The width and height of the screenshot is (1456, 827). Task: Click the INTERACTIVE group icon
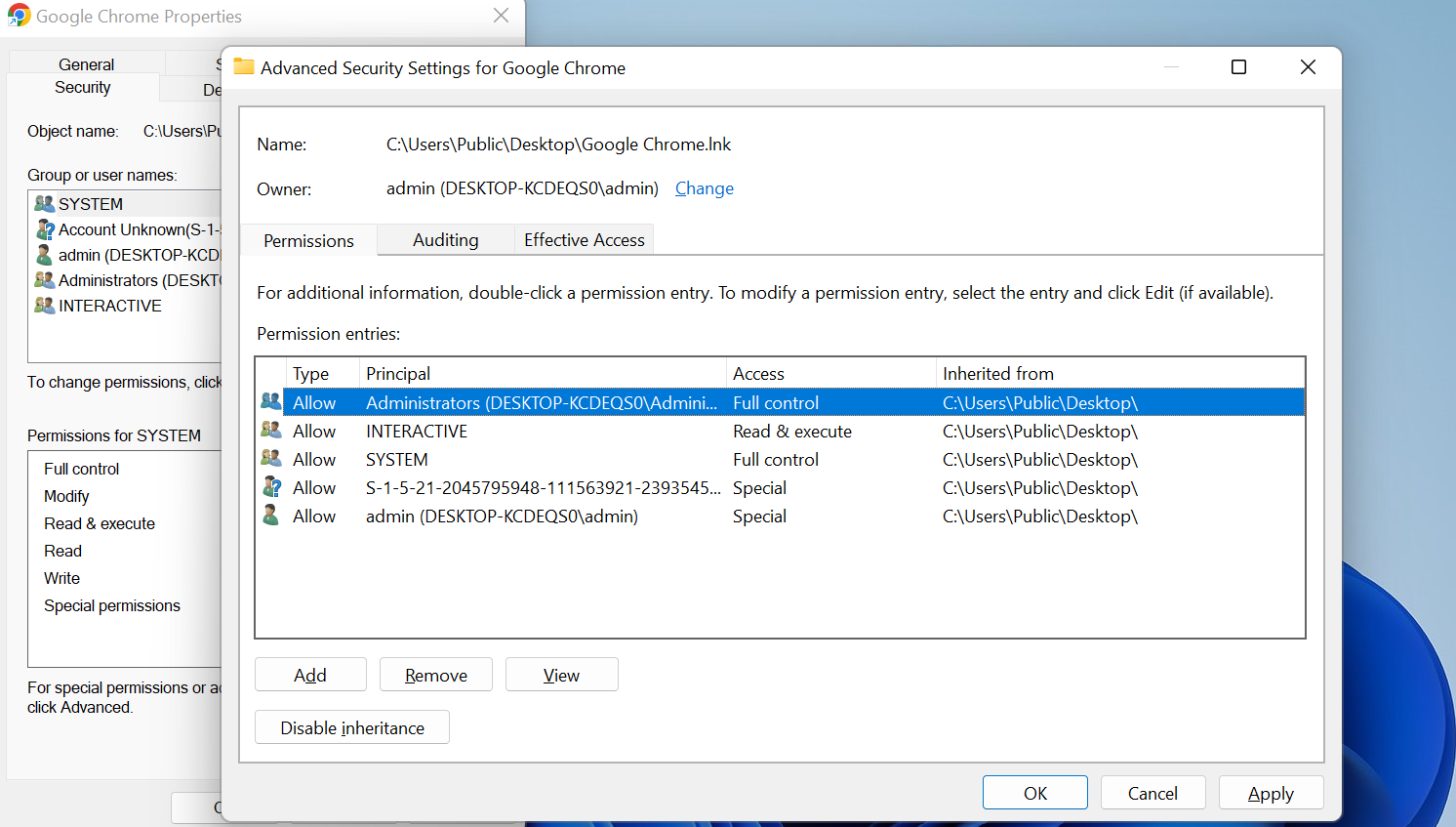click(269, 430)
